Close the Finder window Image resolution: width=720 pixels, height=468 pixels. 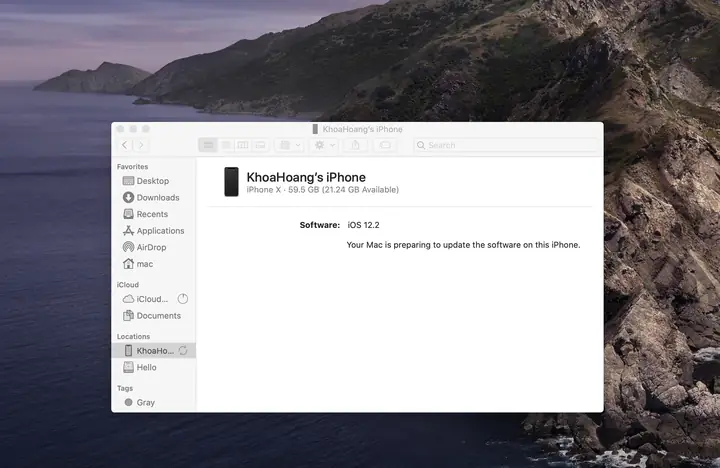point(120,129)
